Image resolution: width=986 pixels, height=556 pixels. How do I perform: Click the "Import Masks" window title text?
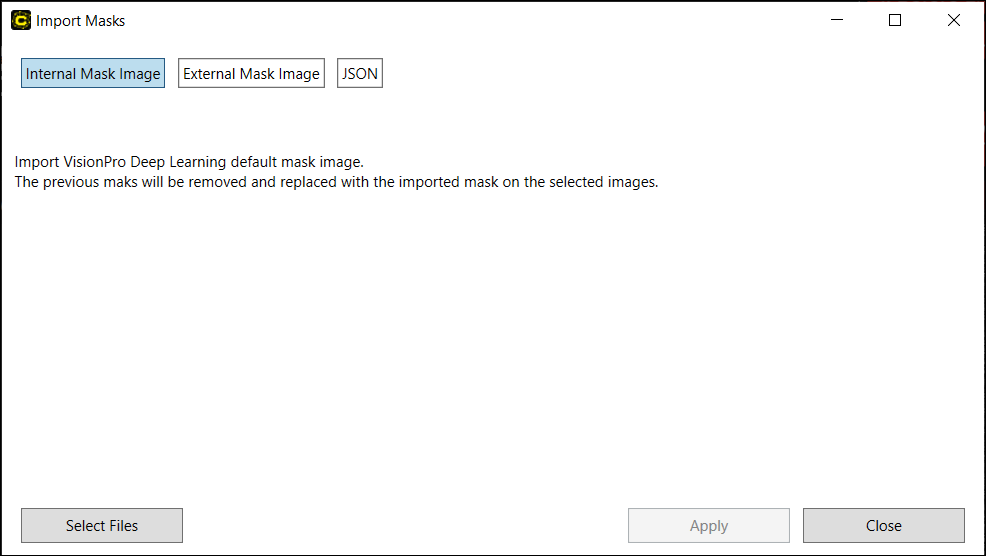point(81,21)
